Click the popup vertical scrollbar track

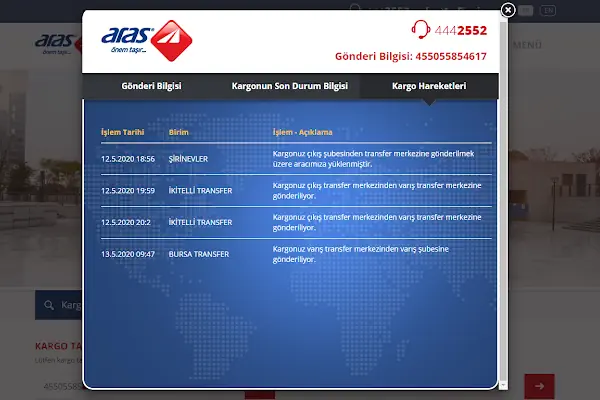(x=503, y=199)
